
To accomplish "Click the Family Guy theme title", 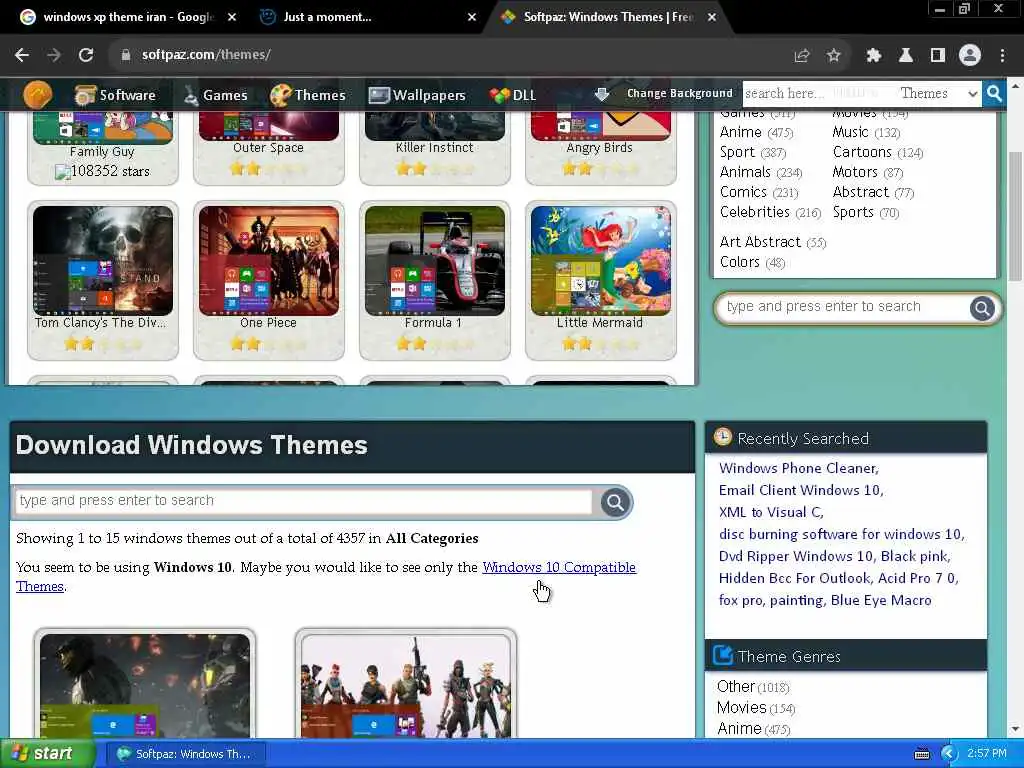I will pyautogui.click(x=102, y=152).
